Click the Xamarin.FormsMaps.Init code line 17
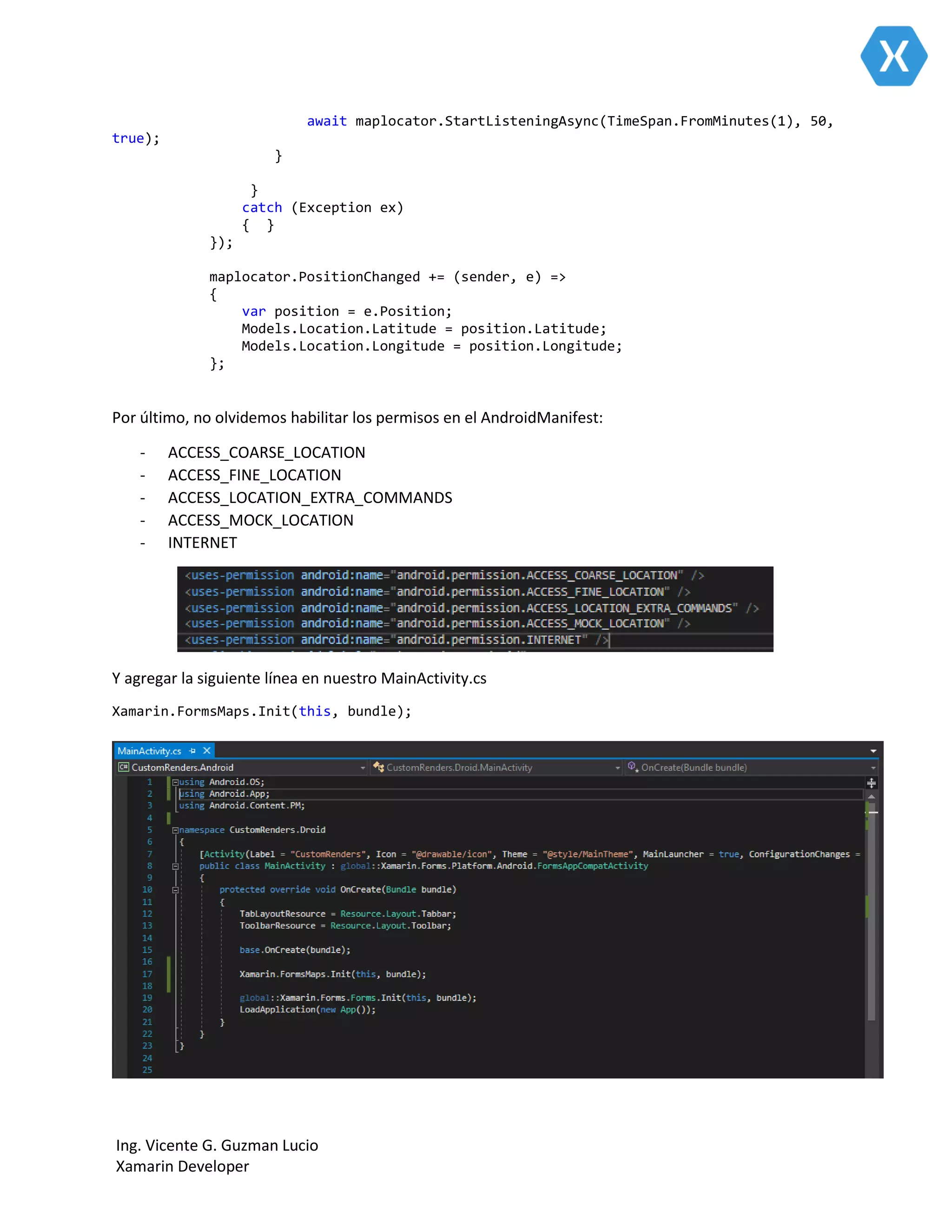The width and height of the screenshot is (952, 1232). 332,974
